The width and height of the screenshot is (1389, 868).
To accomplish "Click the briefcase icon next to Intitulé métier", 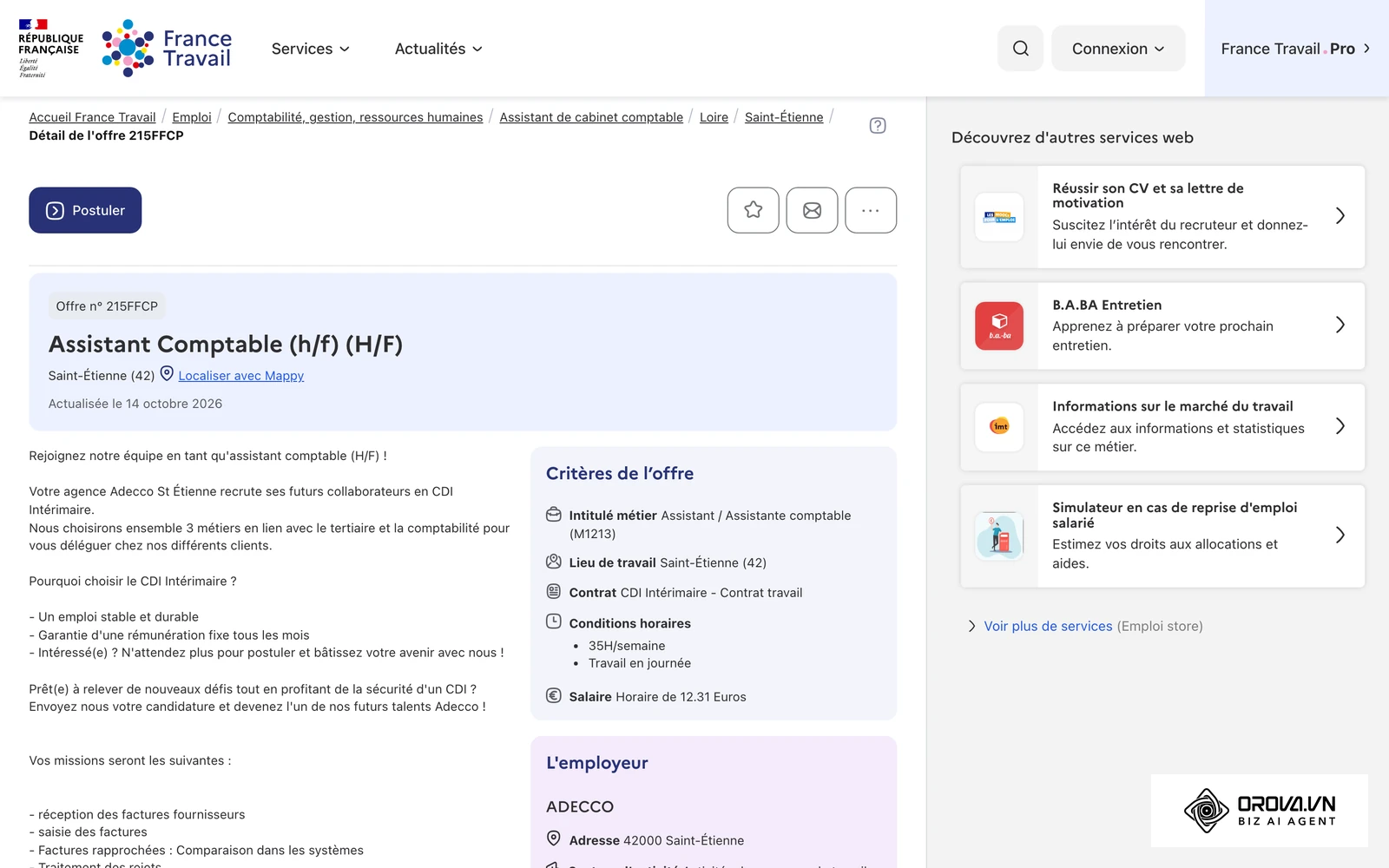I will point(554,514).
